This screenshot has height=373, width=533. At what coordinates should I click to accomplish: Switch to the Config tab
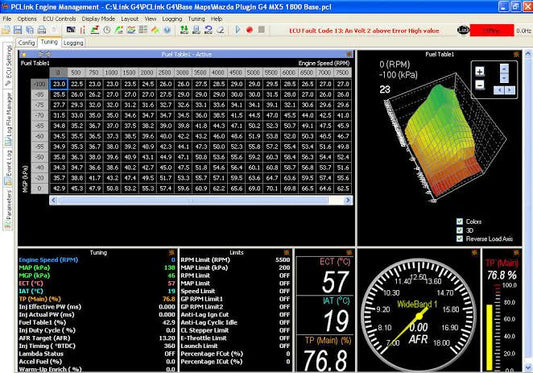coord(27,43)
